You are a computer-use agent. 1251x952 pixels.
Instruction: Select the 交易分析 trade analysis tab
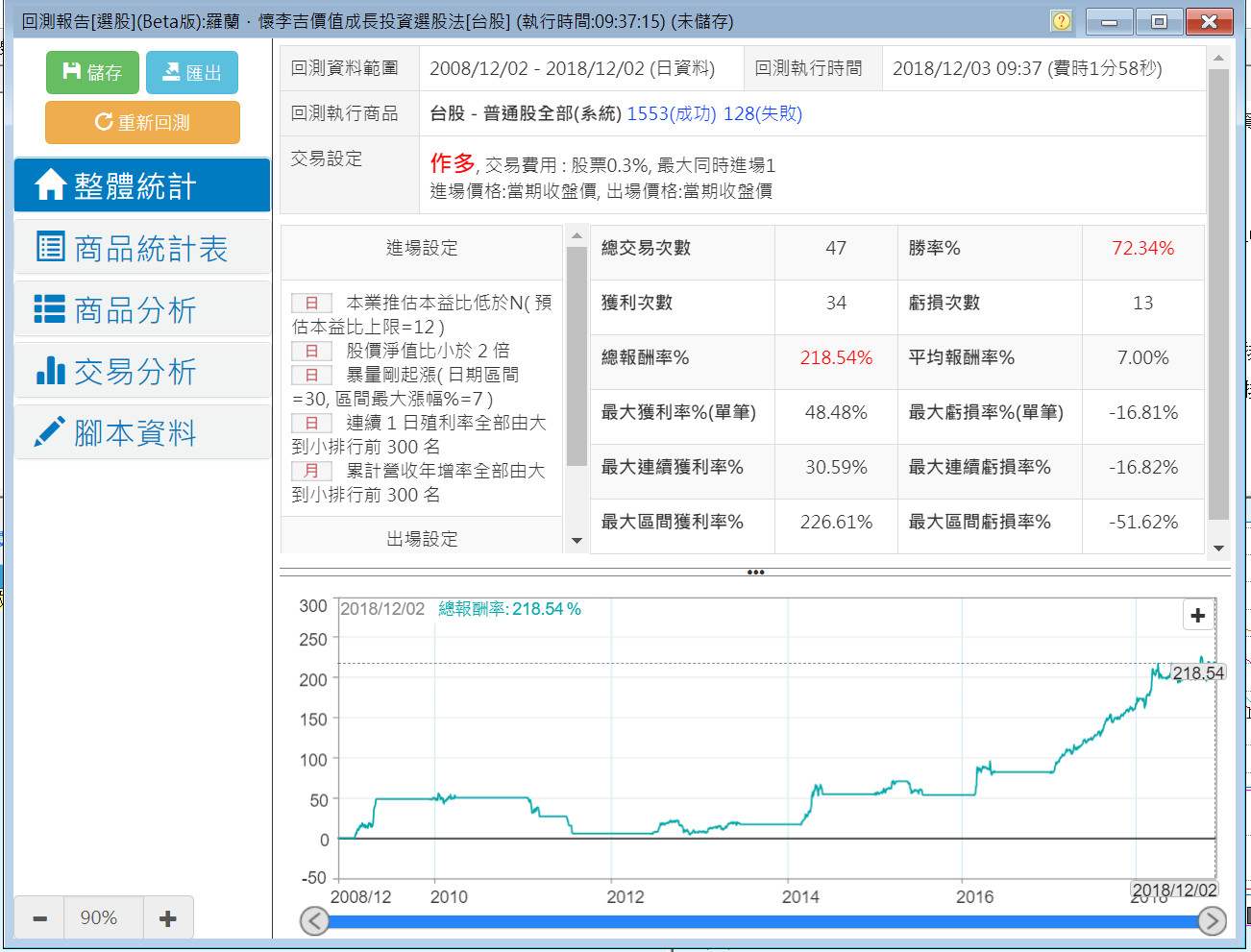pyautogui.click(x=142, y=371)
